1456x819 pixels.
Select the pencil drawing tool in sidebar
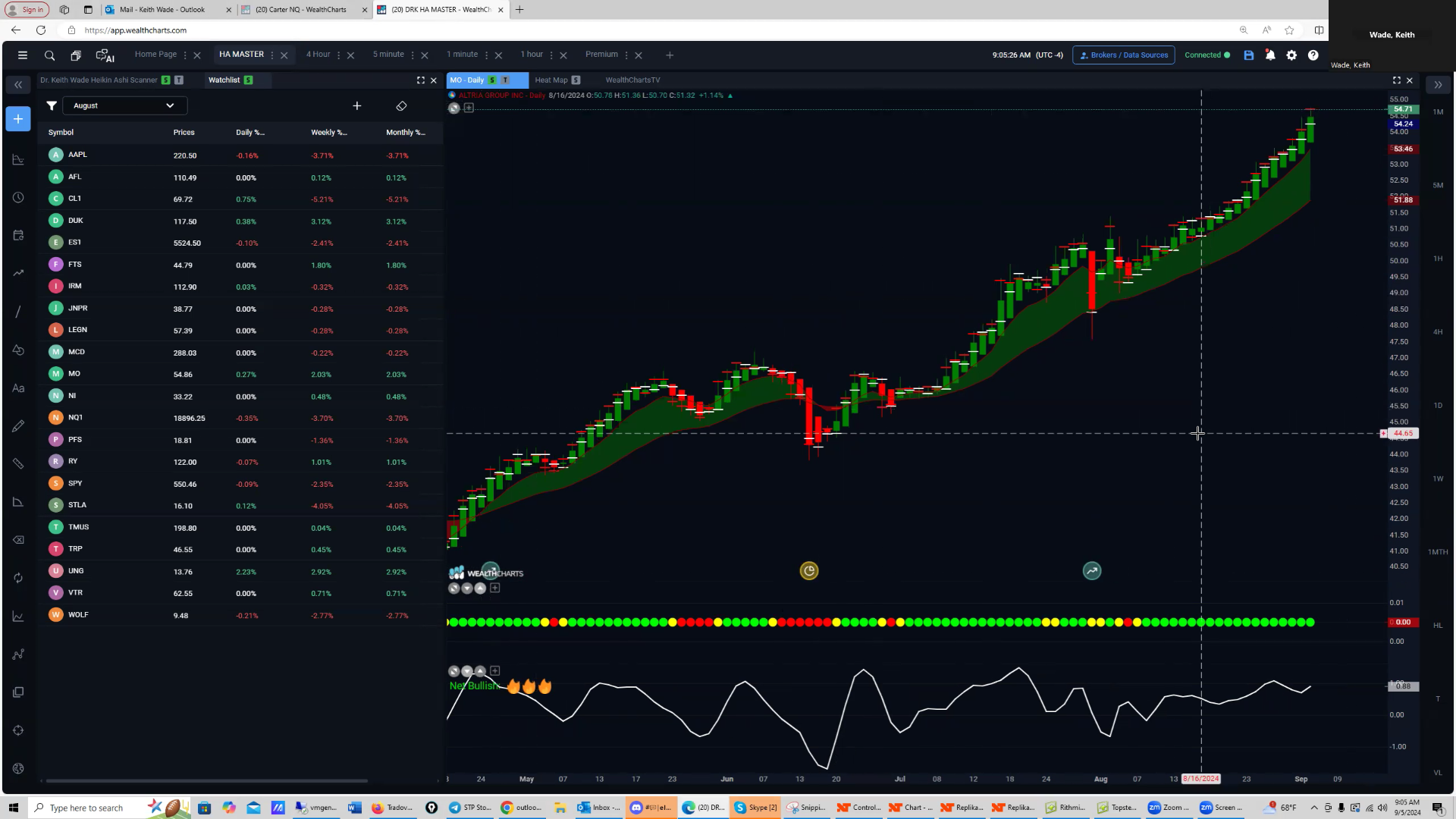tap(18, 426)
